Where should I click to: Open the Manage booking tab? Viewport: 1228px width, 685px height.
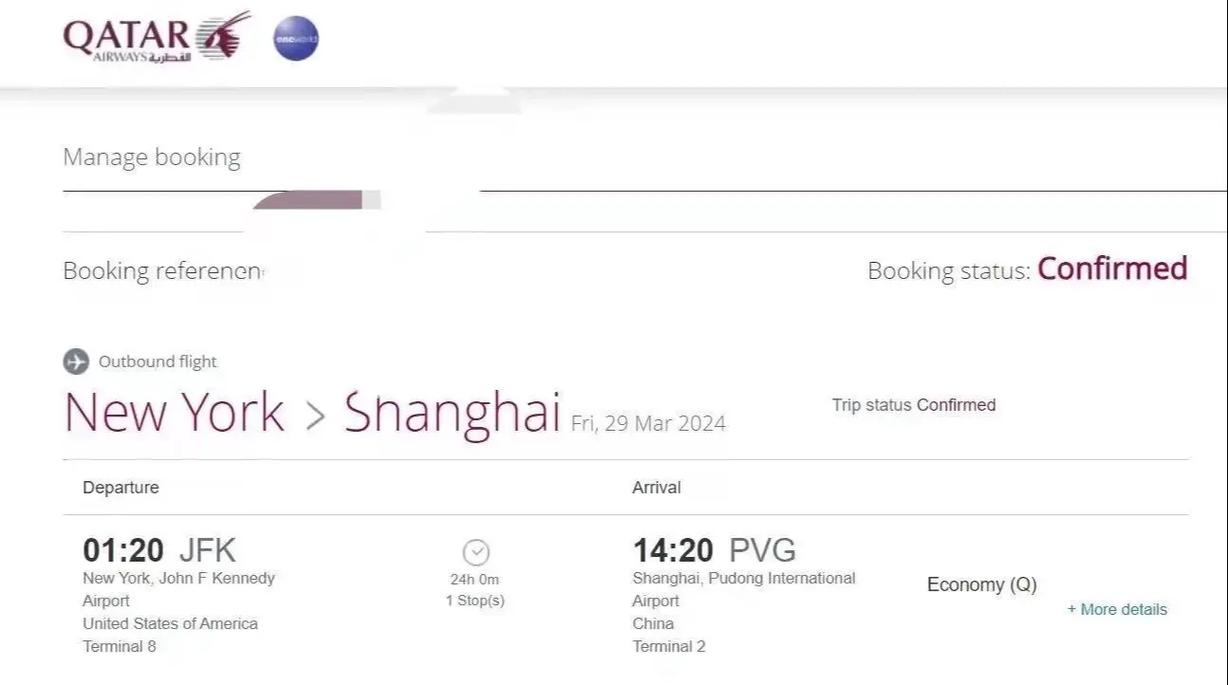152,157
